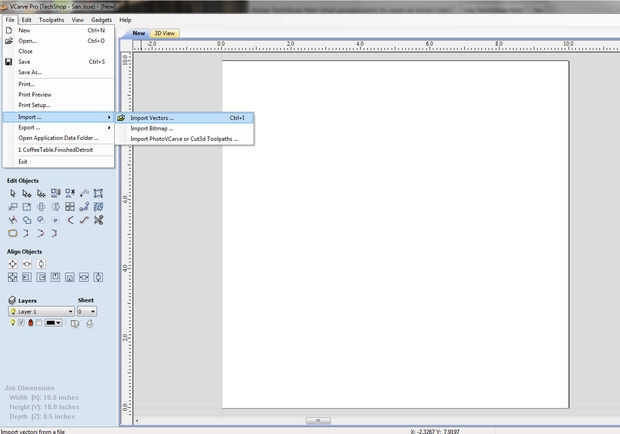Click Center in Material under Align Objects
The width and height of the screenshot is (620, 434).
(13, 264)
